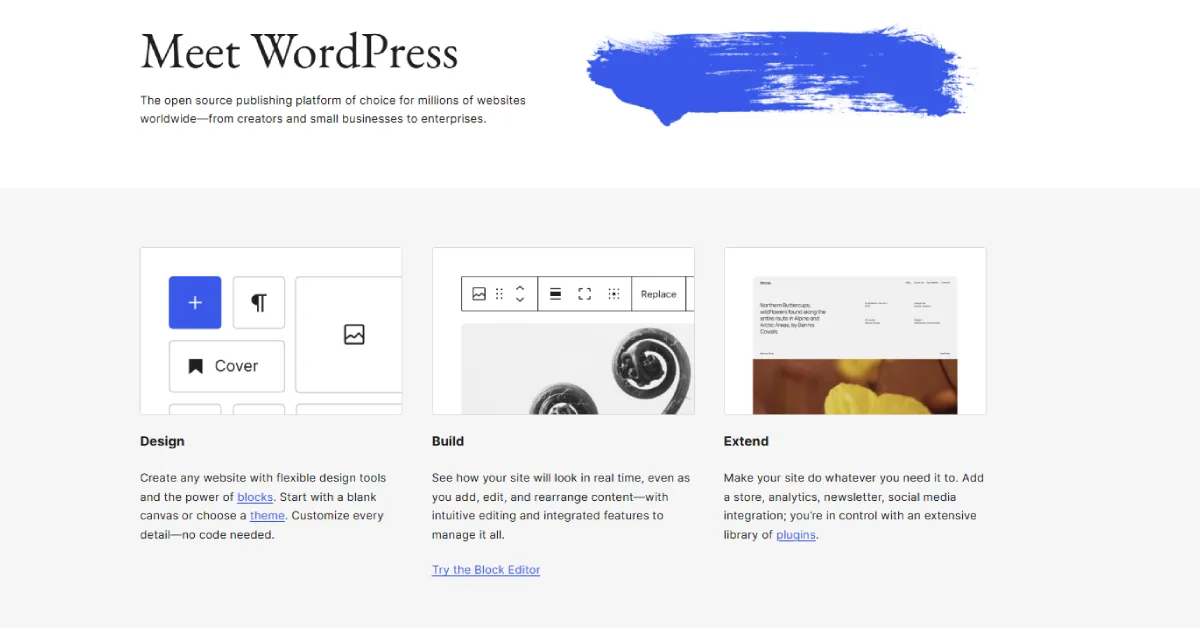Viewport: 1200px width, 628px height.
Task: Click the Cover block bookmark icon
Action: pos(196,366)
